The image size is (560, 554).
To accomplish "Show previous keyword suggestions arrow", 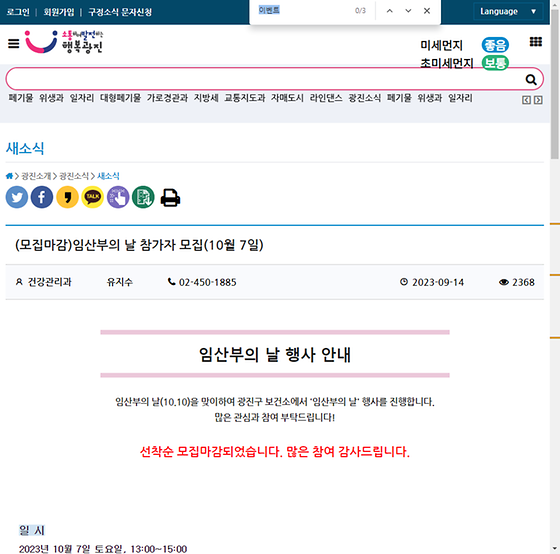I will tap(526, 100).
